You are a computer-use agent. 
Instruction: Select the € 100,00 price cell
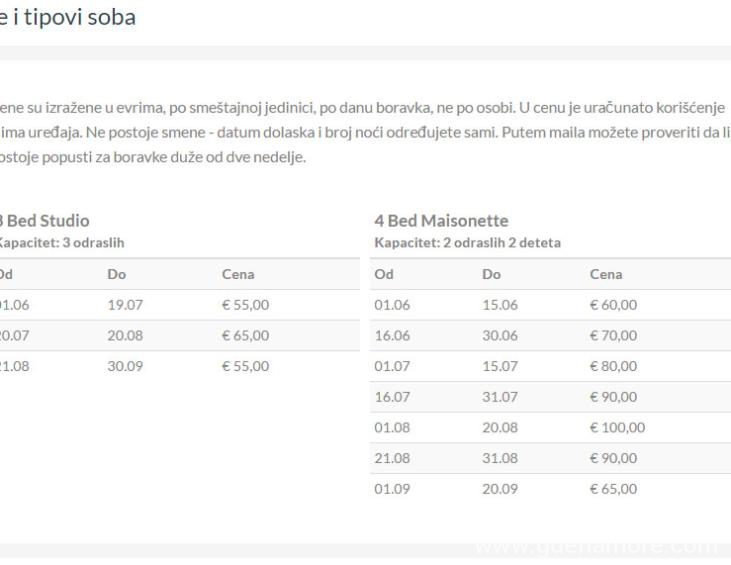click(x=618, y=428)
